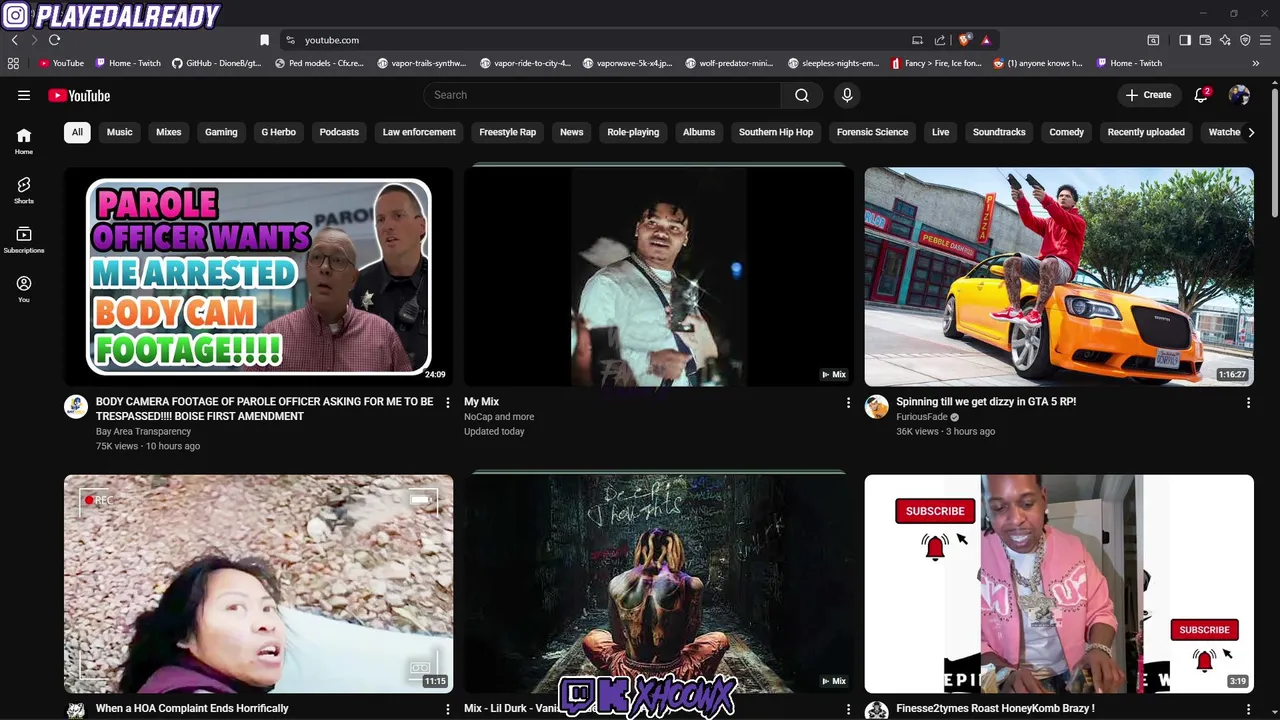Open the Leo AI sparkle icon
Viewport: 1280px width, 720px height.
click(x=1225, y=40)
